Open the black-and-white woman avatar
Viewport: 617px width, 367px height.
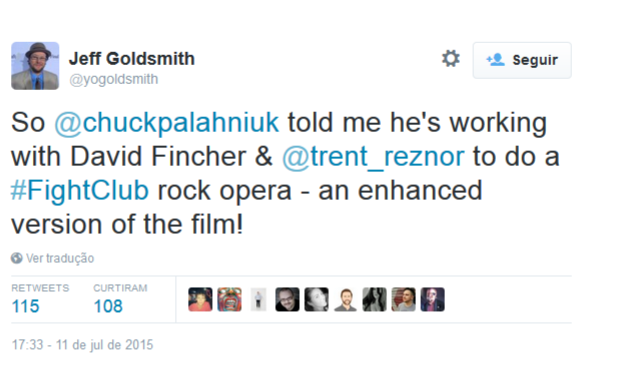[x=316, y=299]
